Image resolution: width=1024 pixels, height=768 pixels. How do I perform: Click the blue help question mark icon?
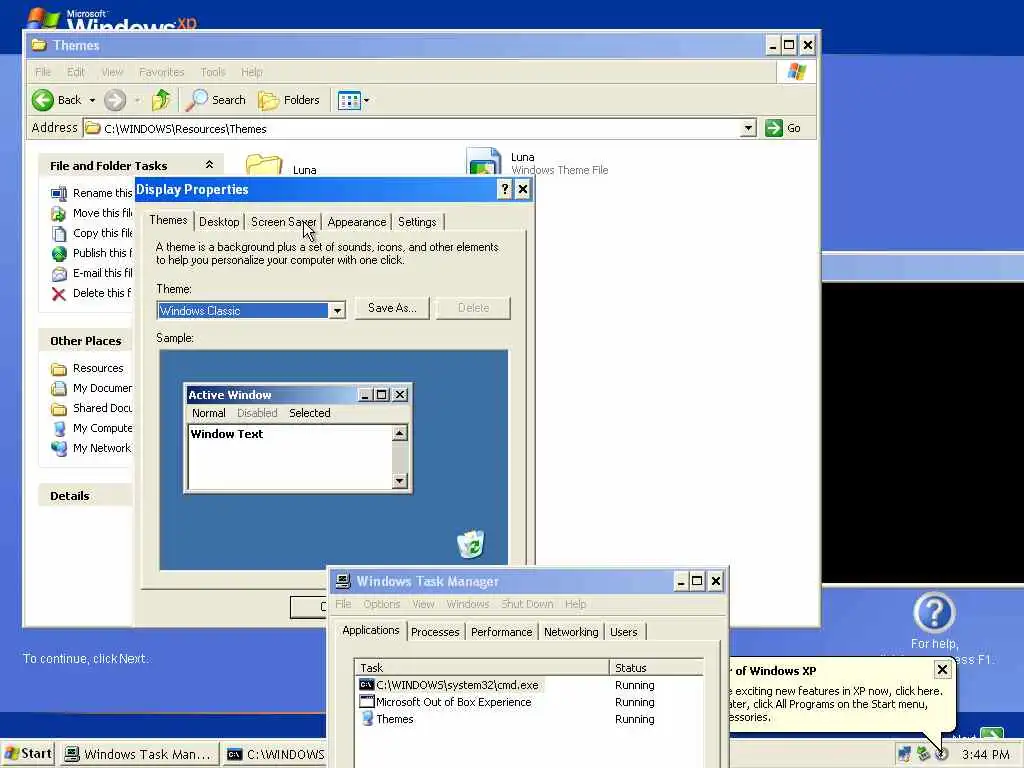pos(935,613)
